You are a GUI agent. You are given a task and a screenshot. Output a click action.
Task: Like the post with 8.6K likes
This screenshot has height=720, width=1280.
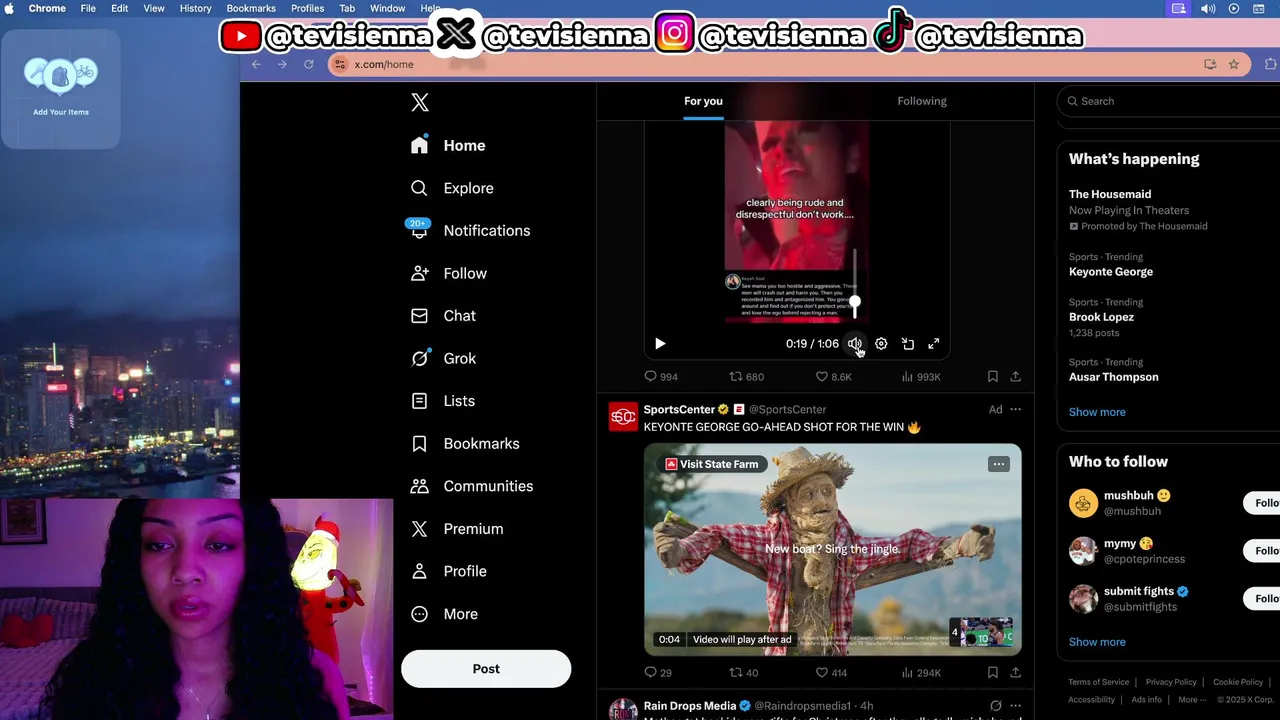tap(833, 377)
